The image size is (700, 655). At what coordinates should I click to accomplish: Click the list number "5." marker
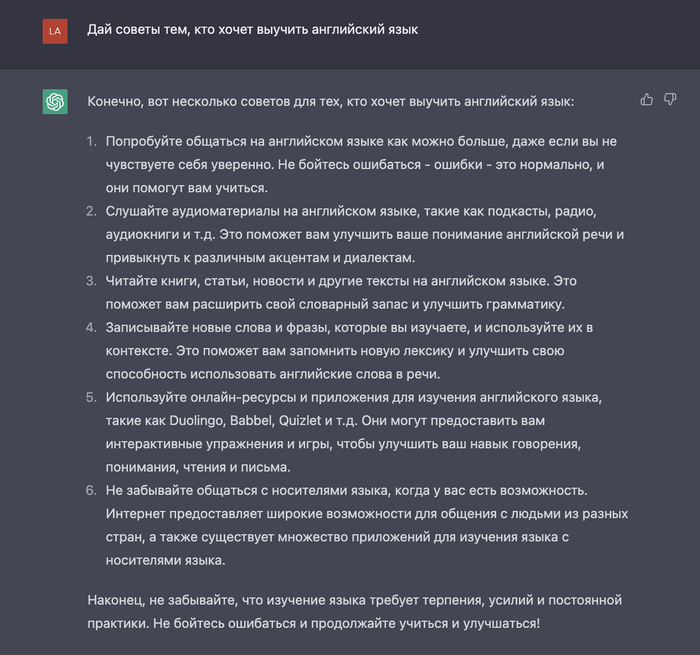coord(91,398)
